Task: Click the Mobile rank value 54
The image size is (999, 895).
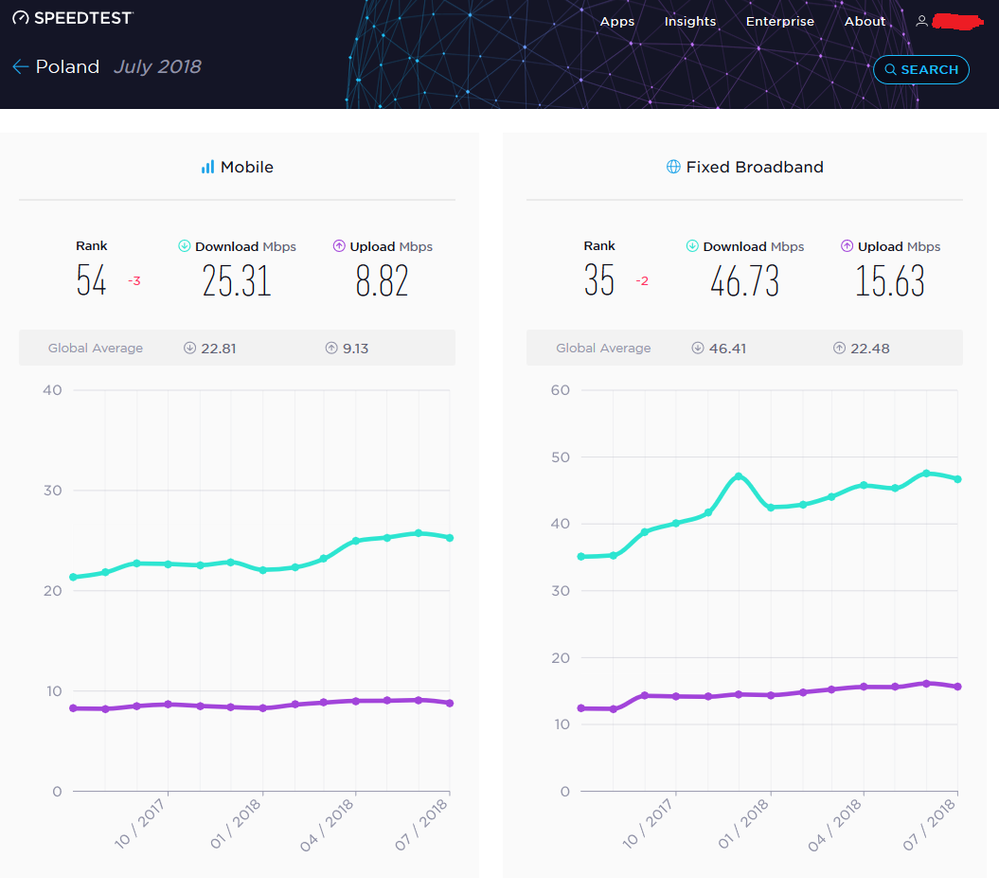Action: pyautogui.click(x=91, y=281)
